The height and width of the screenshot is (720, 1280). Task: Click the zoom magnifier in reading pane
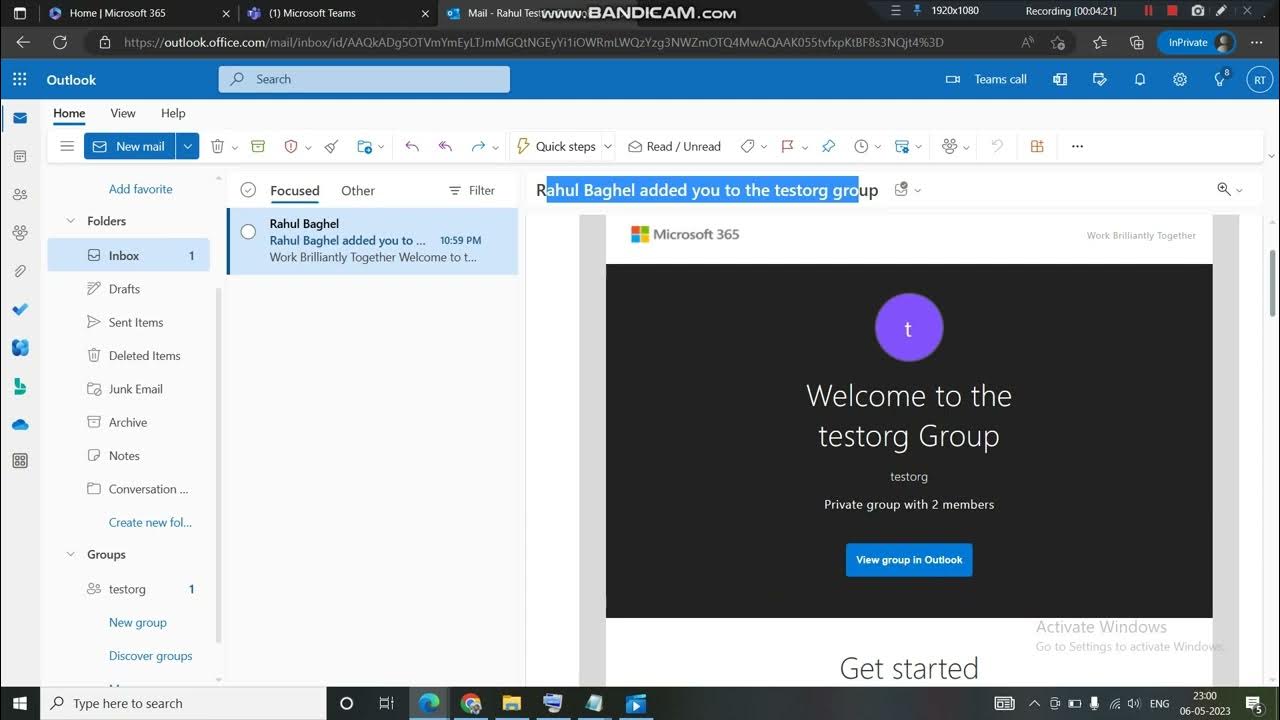[1224, 189]
